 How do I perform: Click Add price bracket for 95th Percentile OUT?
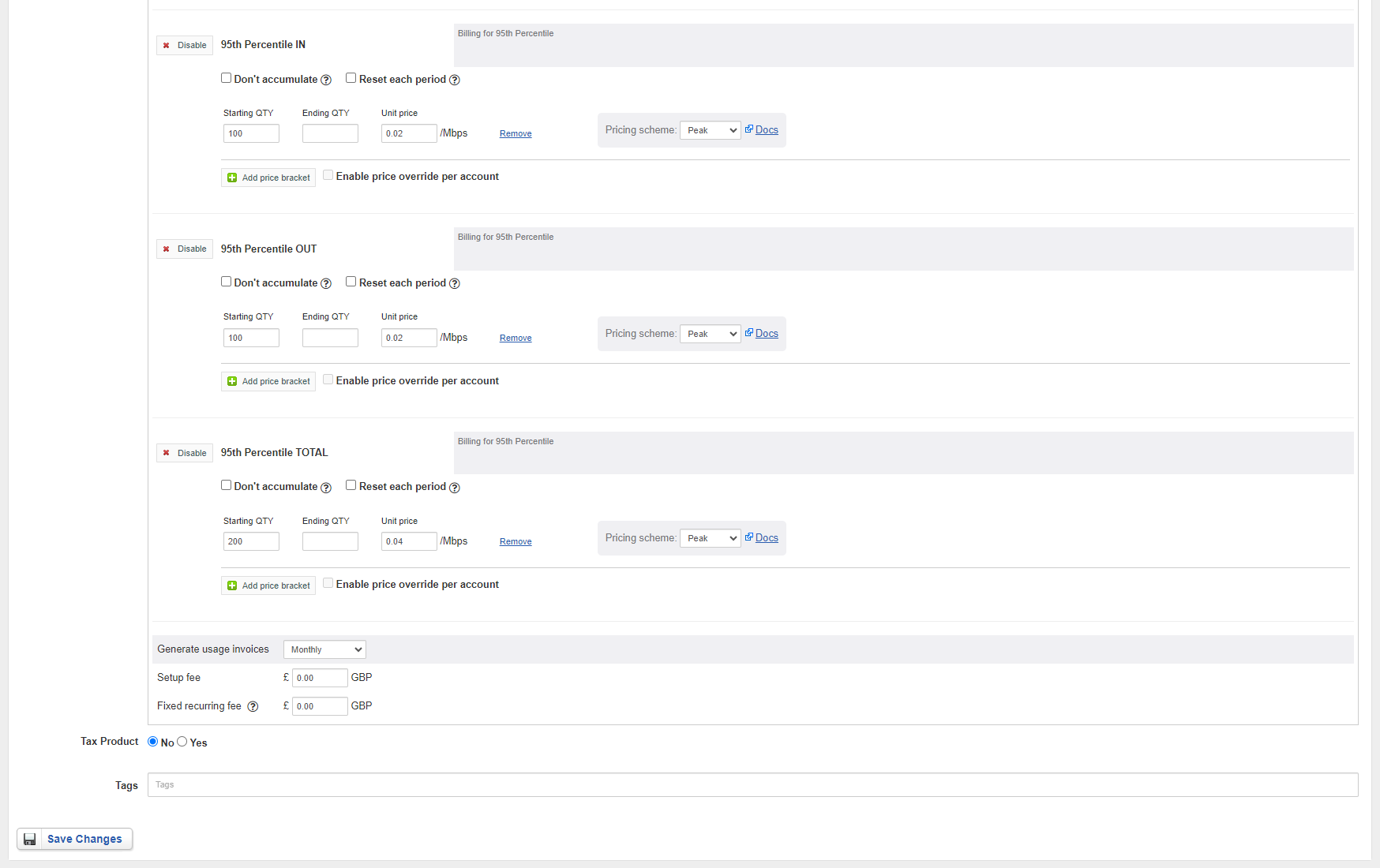click(268, 381)
